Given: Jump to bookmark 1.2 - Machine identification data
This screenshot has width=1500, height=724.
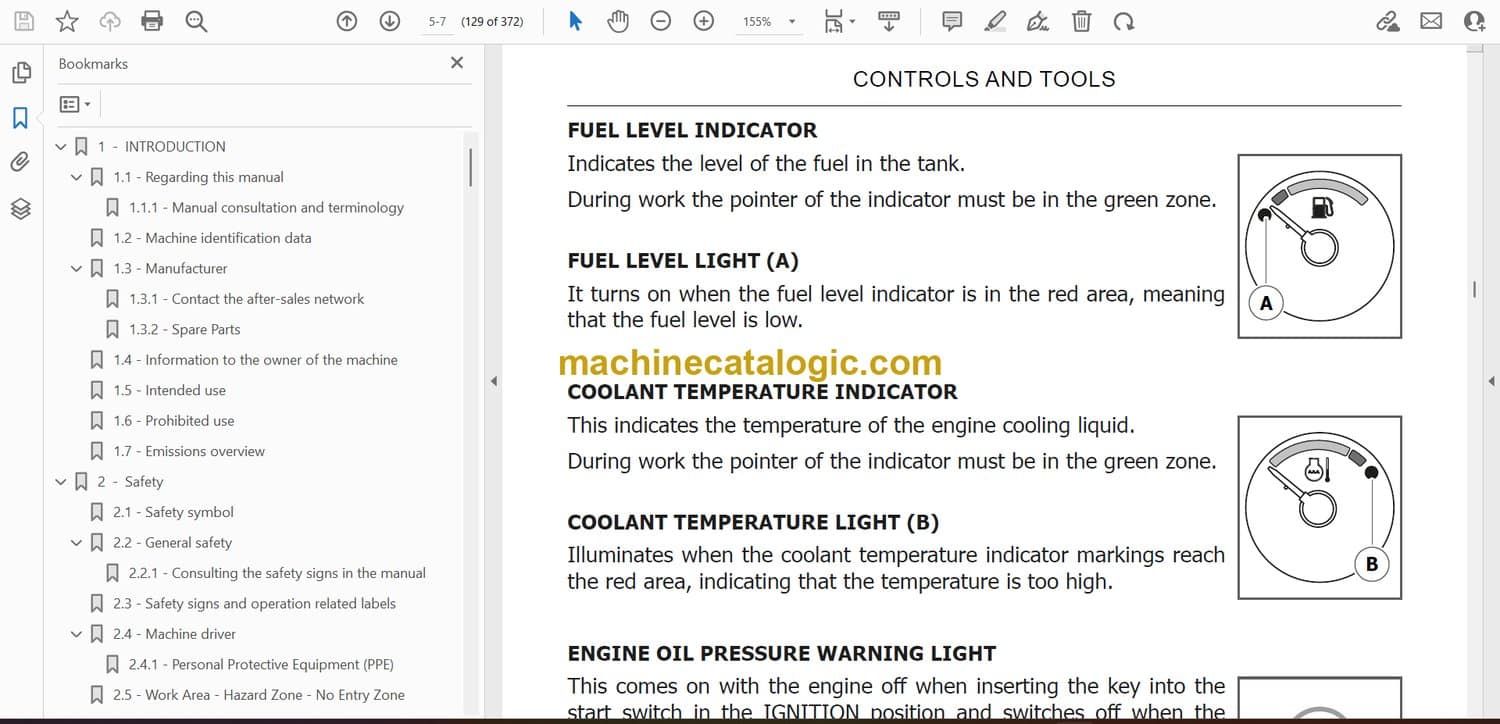Looking at the screenshot, I should (x=212, y=238).
